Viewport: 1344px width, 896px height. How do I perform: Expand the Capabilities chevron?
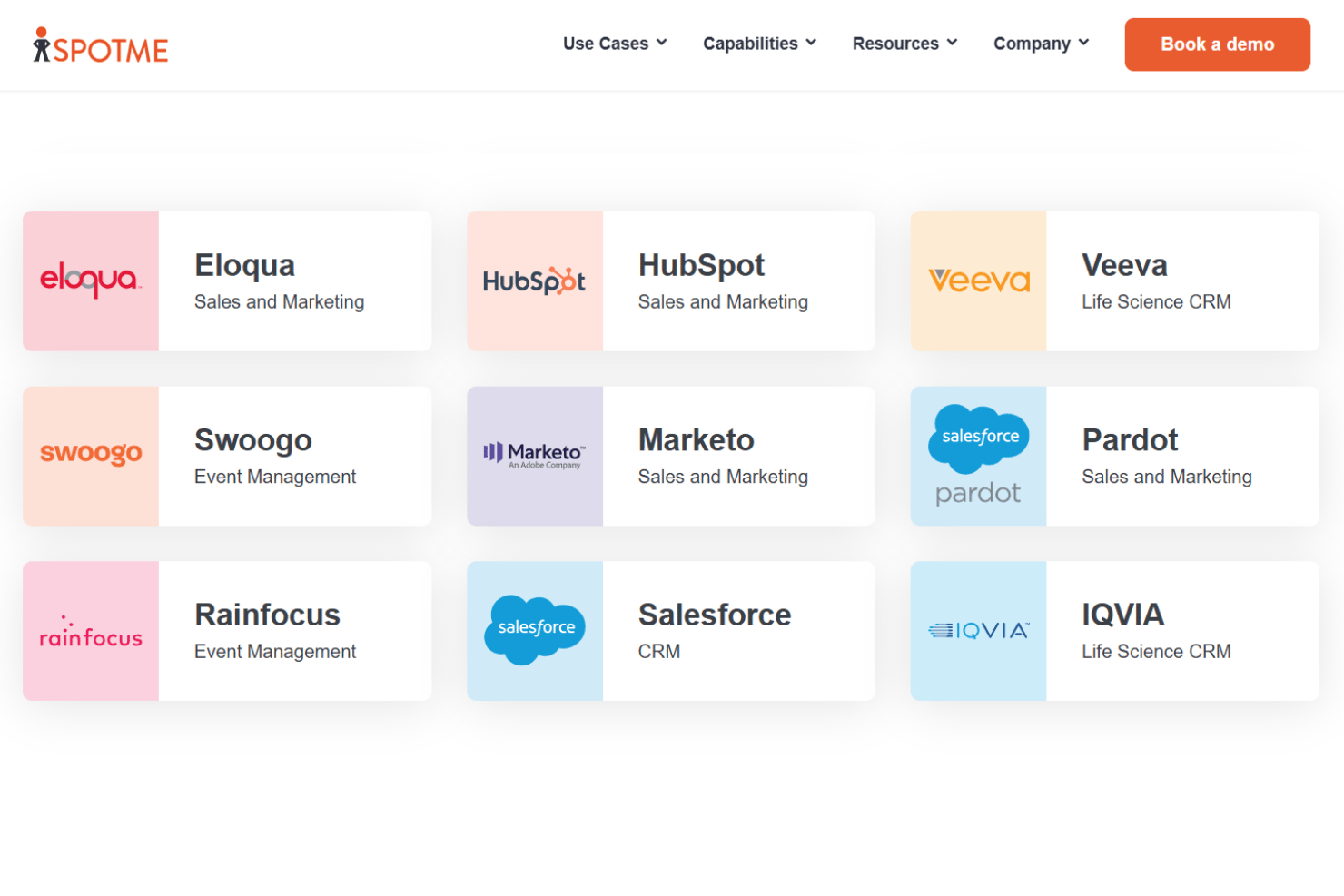point(811,43)
